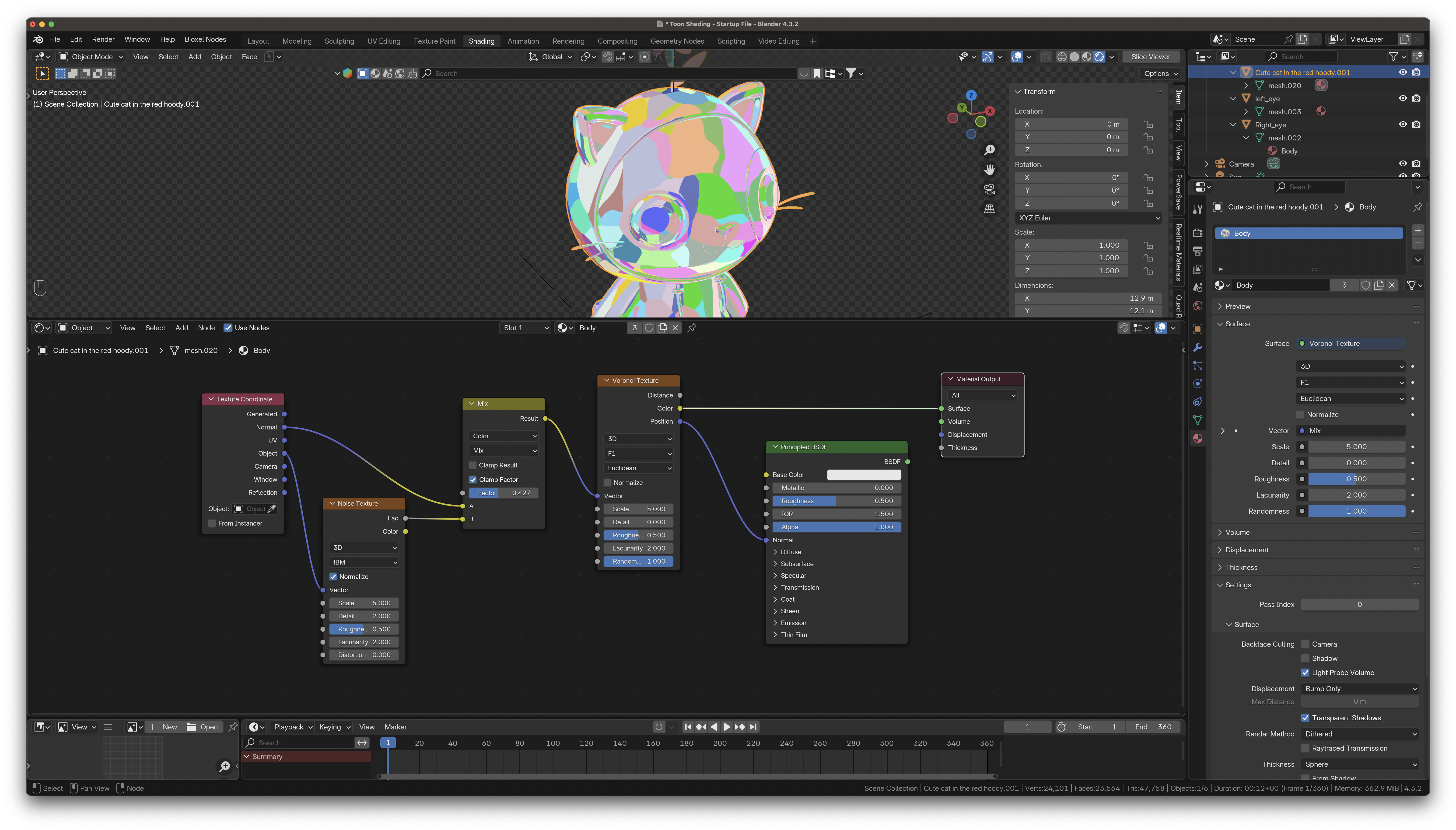Open the File menu
Image resolution: width=1456 pixels, height=830 pixels.
(x=55, y=39)
